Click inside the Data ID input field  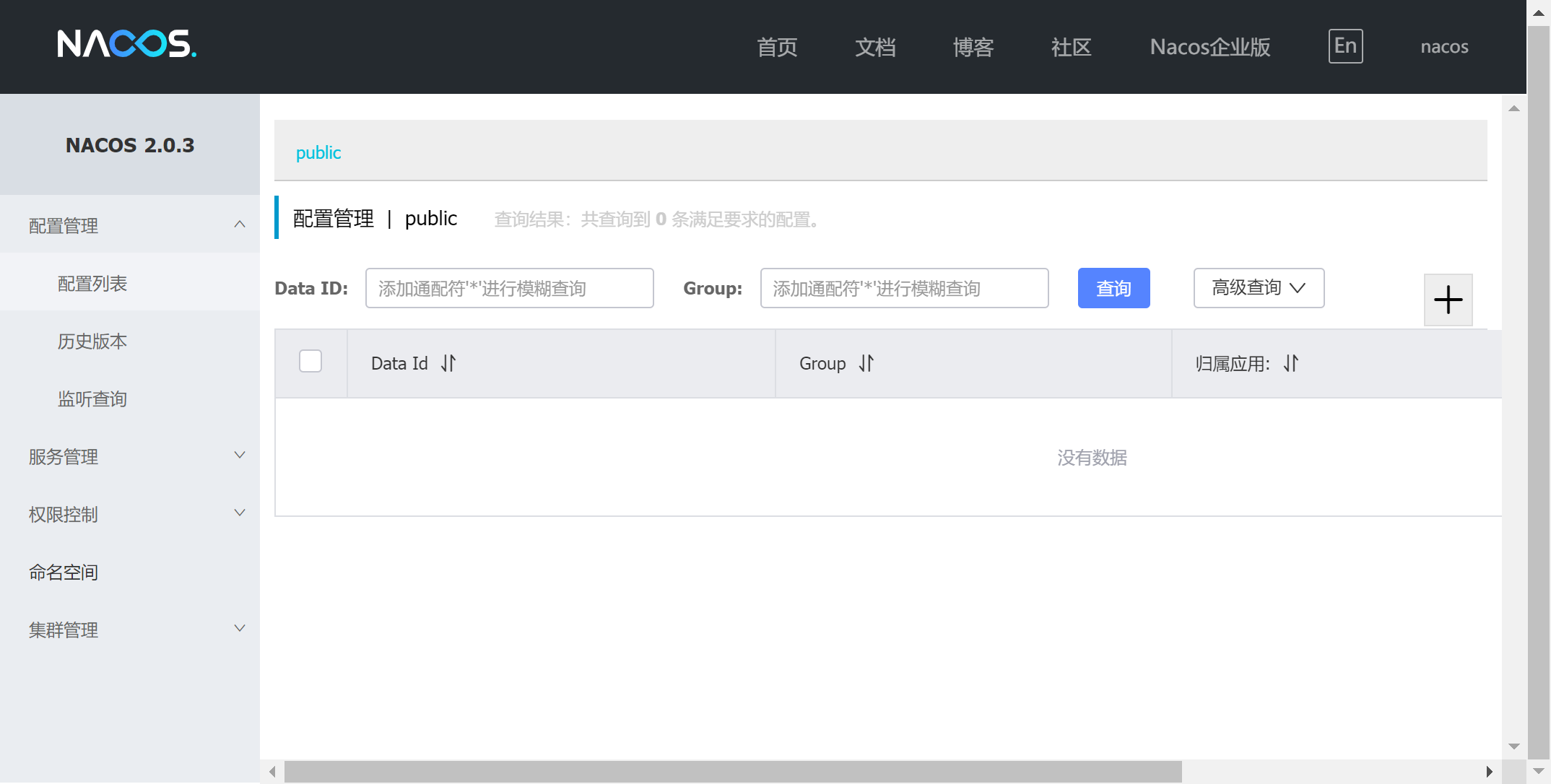pyautogui.click(x=509, y=288)
